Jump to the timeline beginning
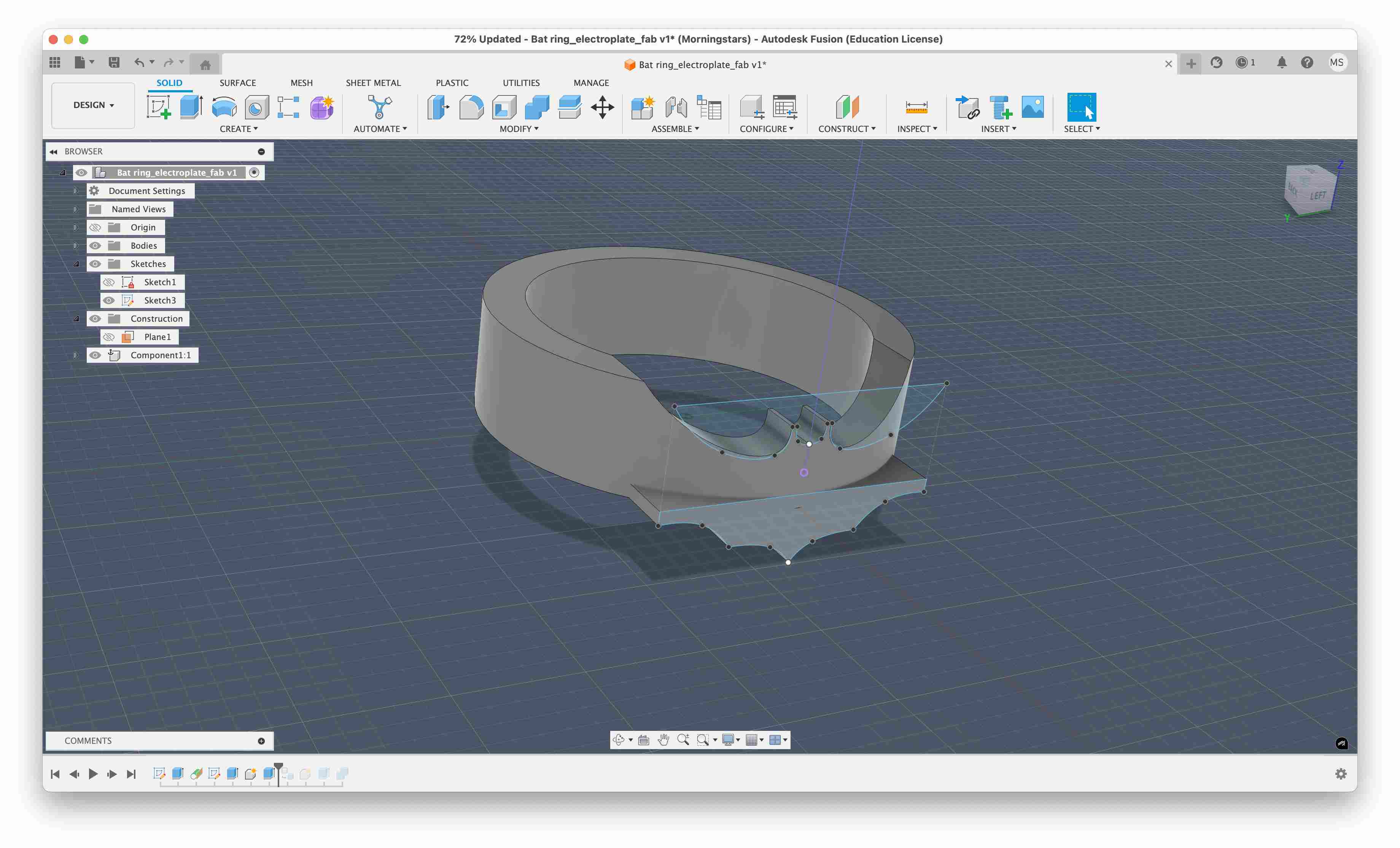The image size is (1400, 848). (55, 773)
